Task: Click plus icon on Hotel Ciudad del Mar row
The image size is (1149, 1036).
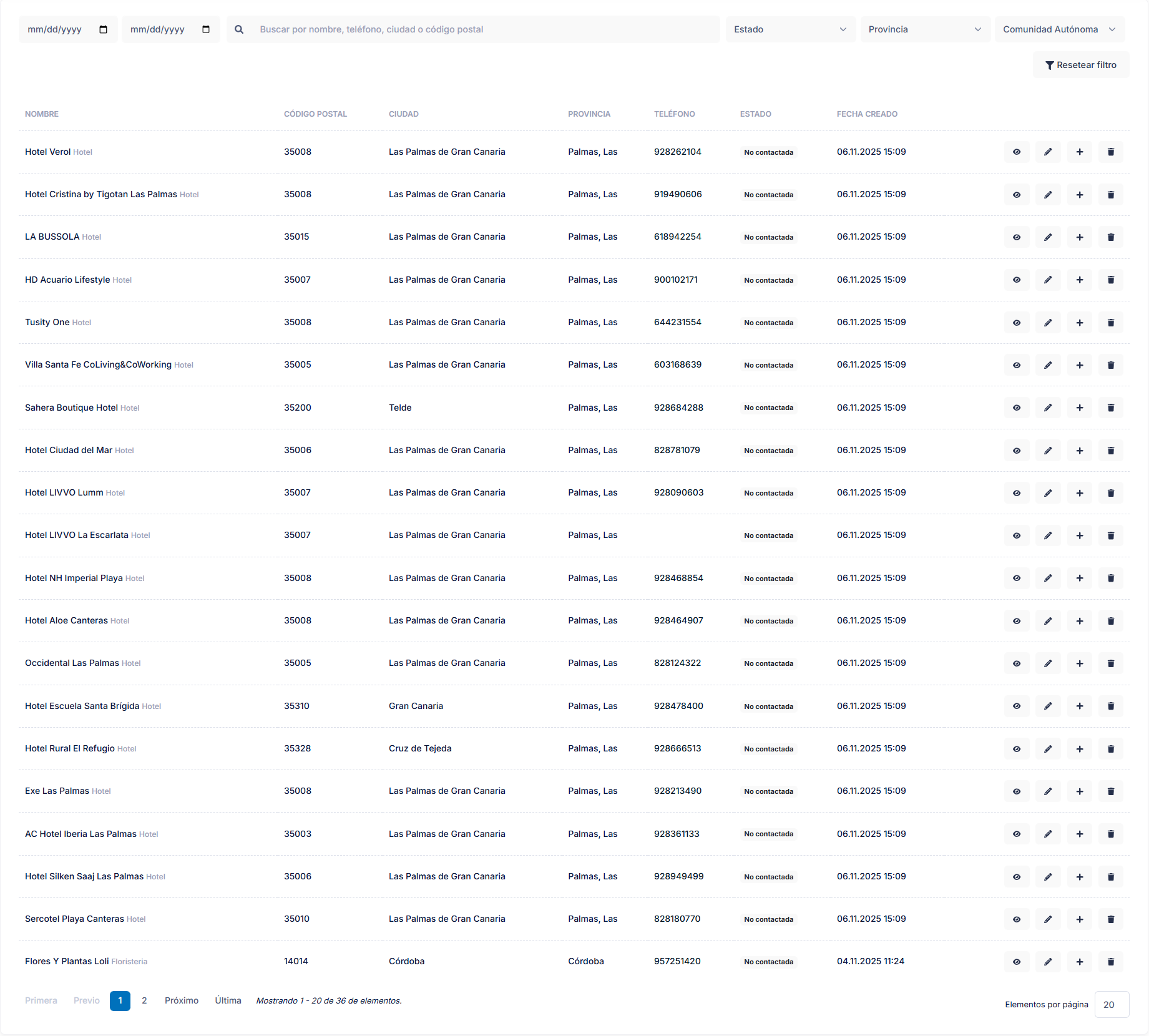Action: point(1079,451)
